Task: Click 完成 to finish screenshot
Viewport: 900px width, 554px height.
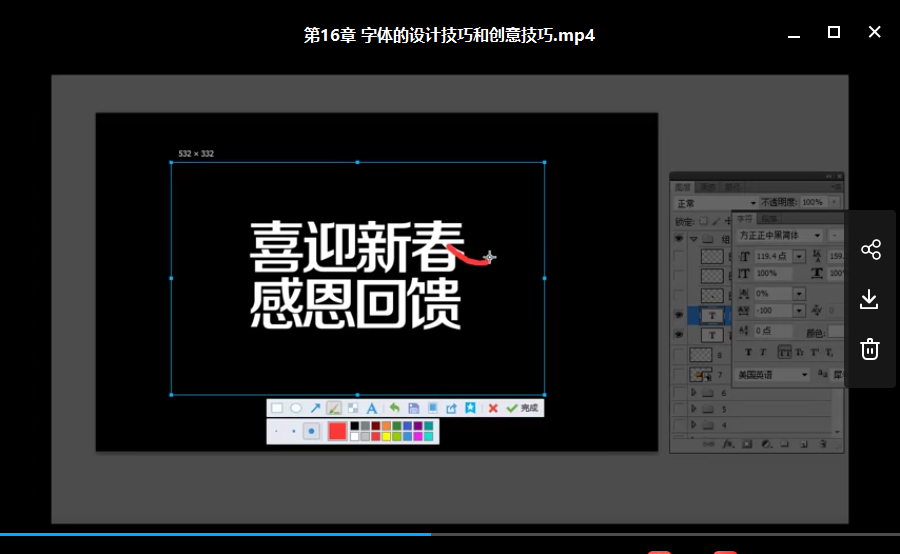Action: pyautogui.click(x=522, y=408)
